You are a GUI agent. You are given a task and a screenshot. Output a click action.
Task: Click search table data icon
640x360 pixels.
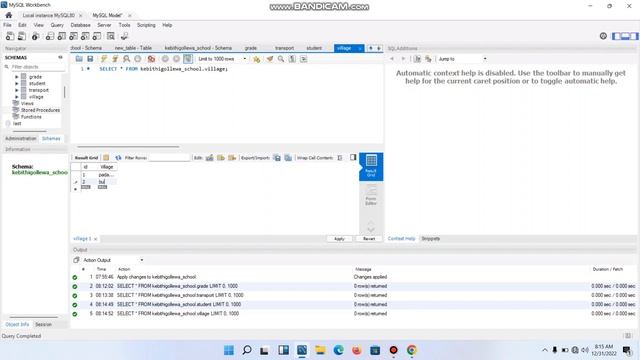111,36
